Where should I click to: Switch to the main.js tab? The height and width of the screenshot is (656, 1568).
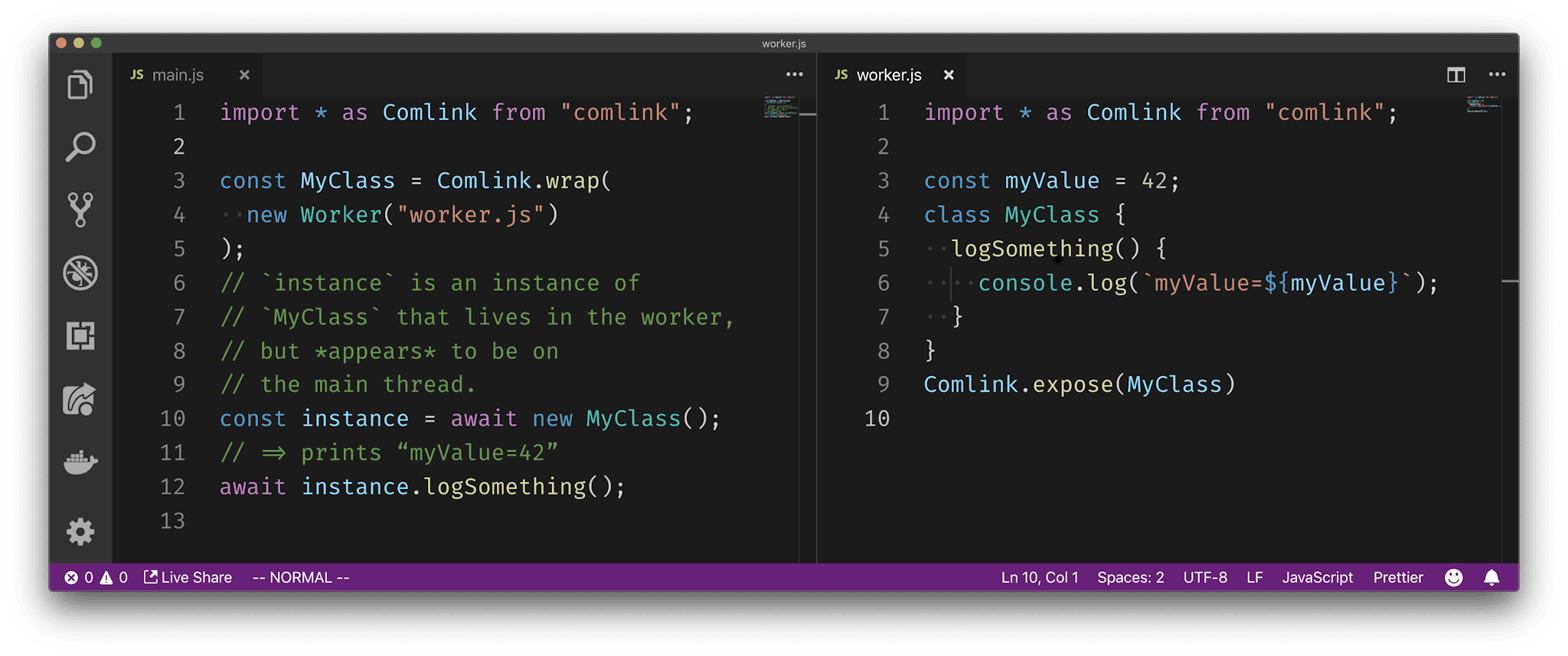tap(177, 75)
